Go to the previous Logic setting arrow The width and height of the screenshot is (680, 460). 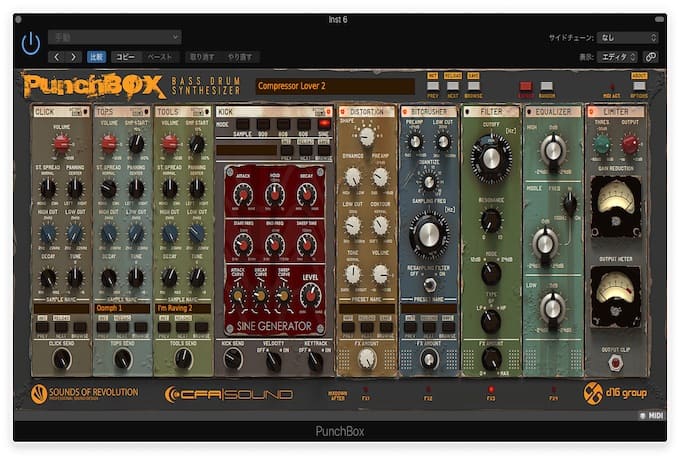[56, 57]
